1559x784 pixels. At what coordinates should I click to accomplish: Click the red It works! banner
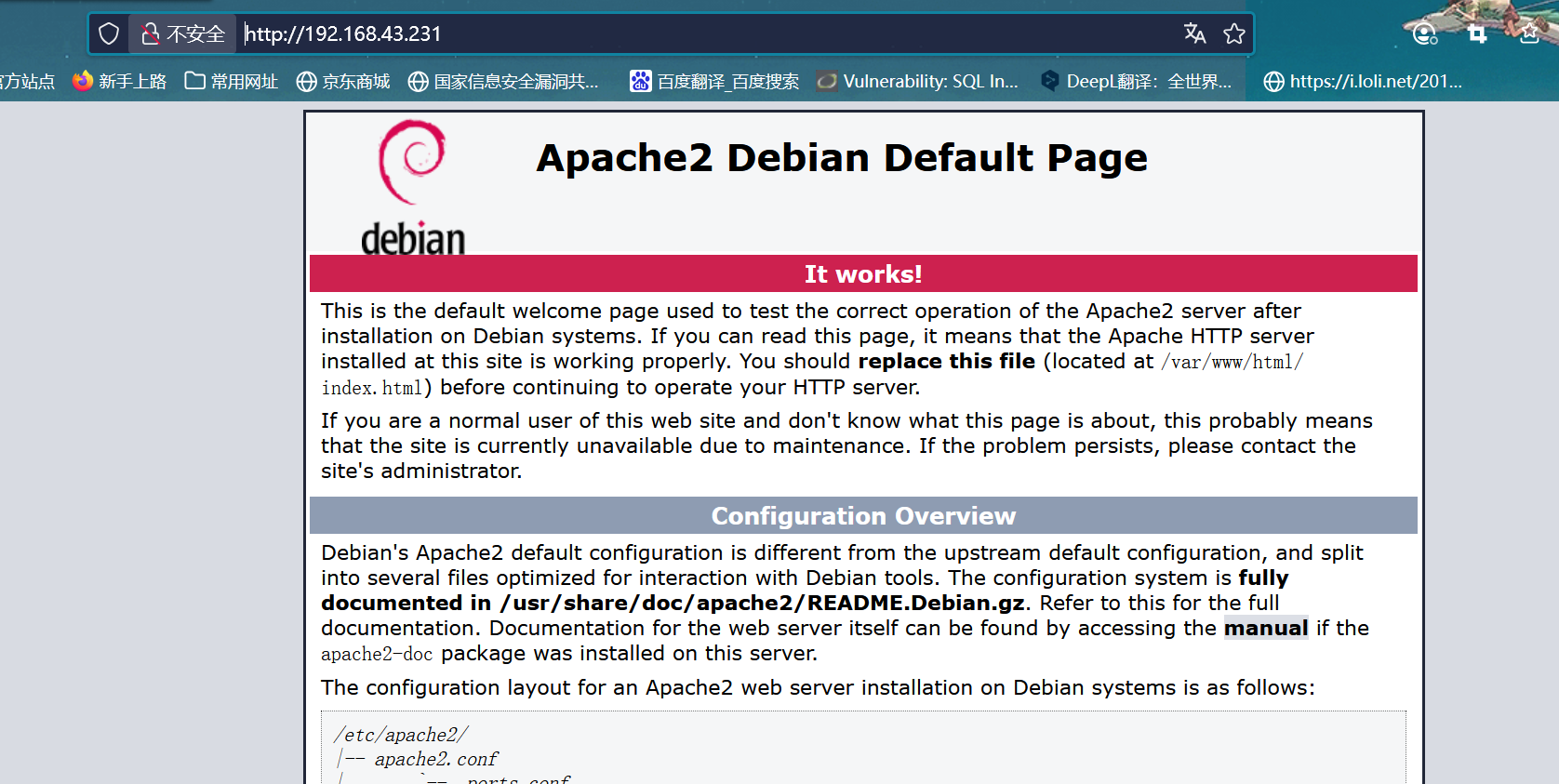(863, 273)
